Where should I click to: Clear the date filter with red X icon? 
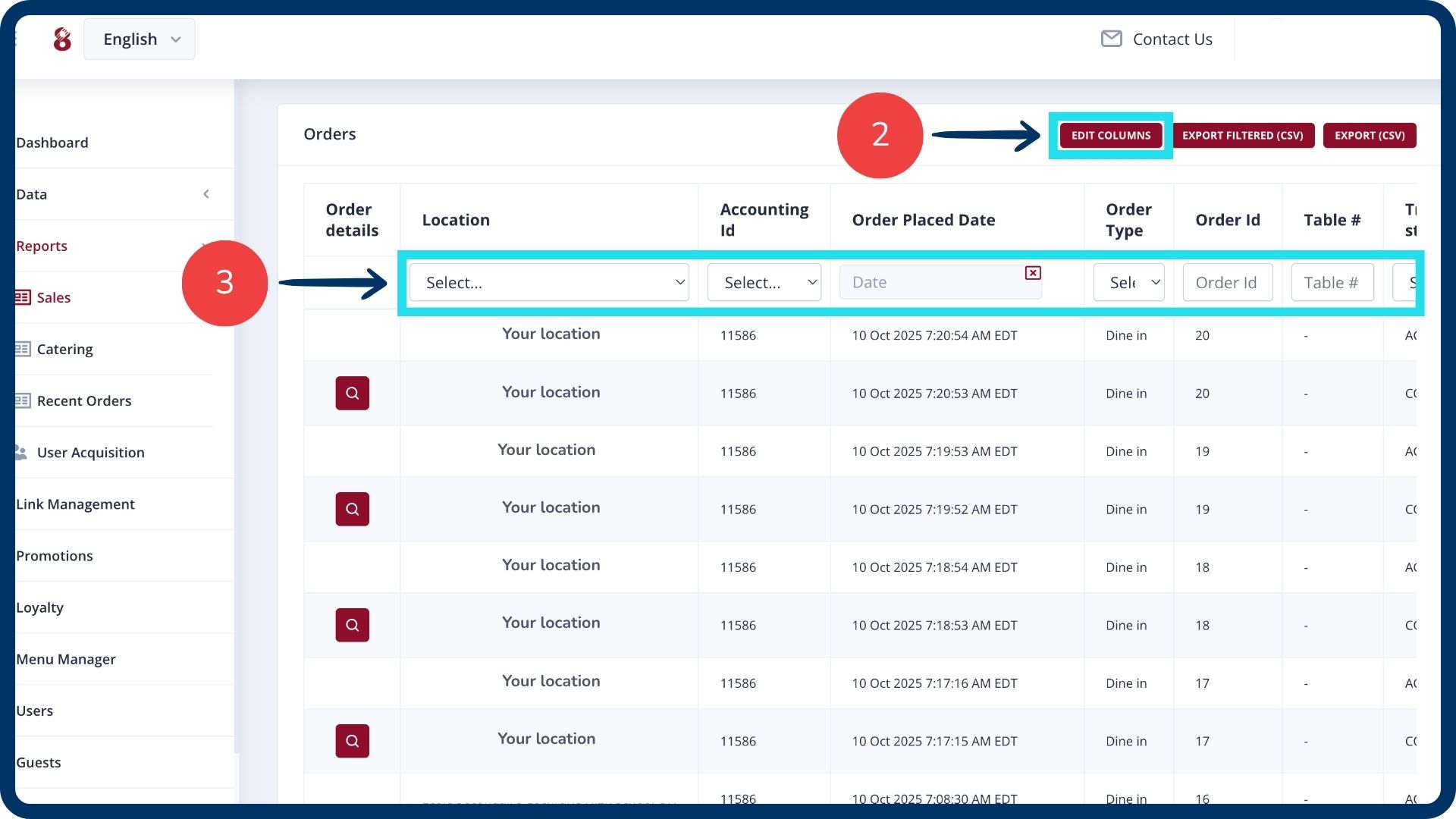1032,273
